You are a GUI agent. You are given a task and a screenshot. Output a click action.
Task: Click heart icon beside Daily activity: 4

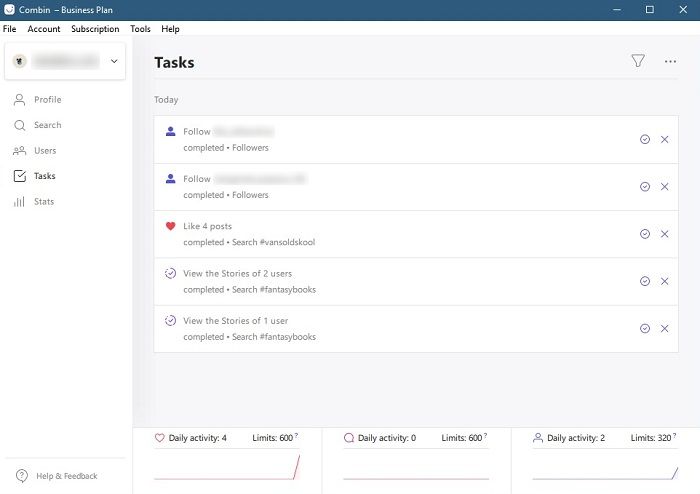(160, 438)
